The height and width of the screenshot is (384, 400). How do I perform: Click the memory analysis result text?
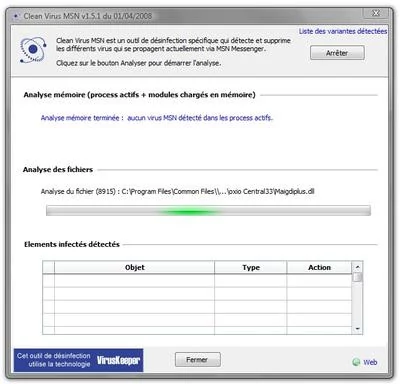point(157,118)
